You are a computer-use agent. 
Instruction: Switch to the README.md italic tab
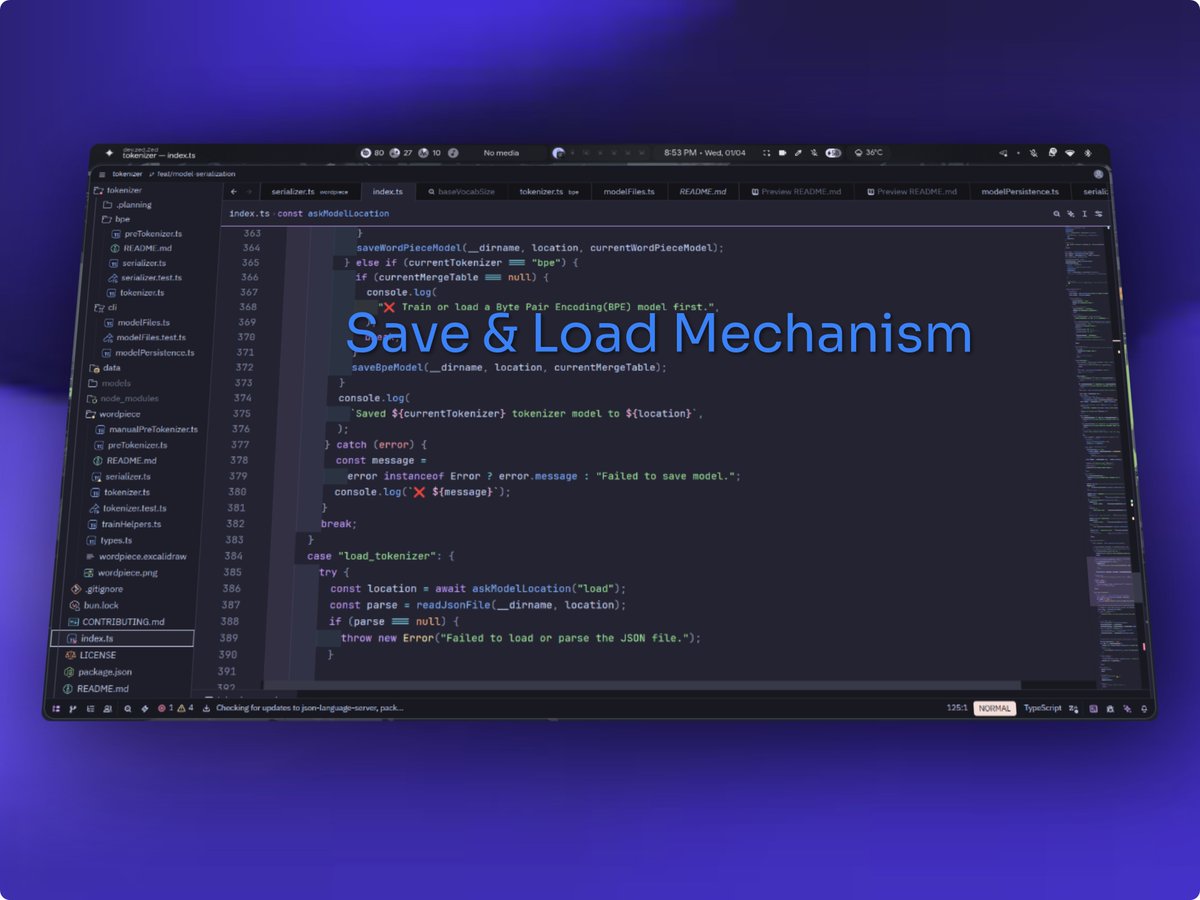coord(703,191)
